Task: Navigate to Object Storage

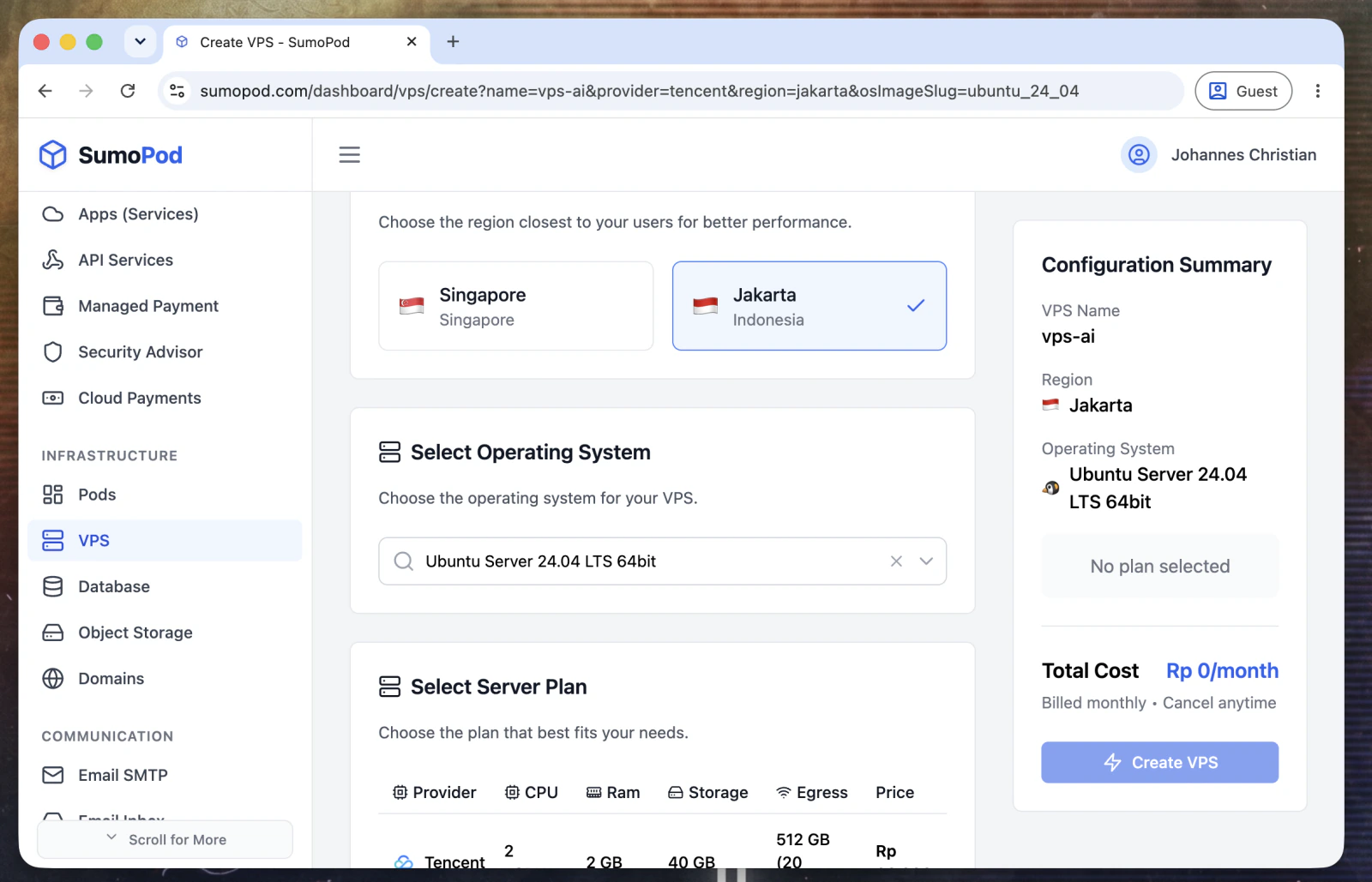Action: [x=165, y=633]
